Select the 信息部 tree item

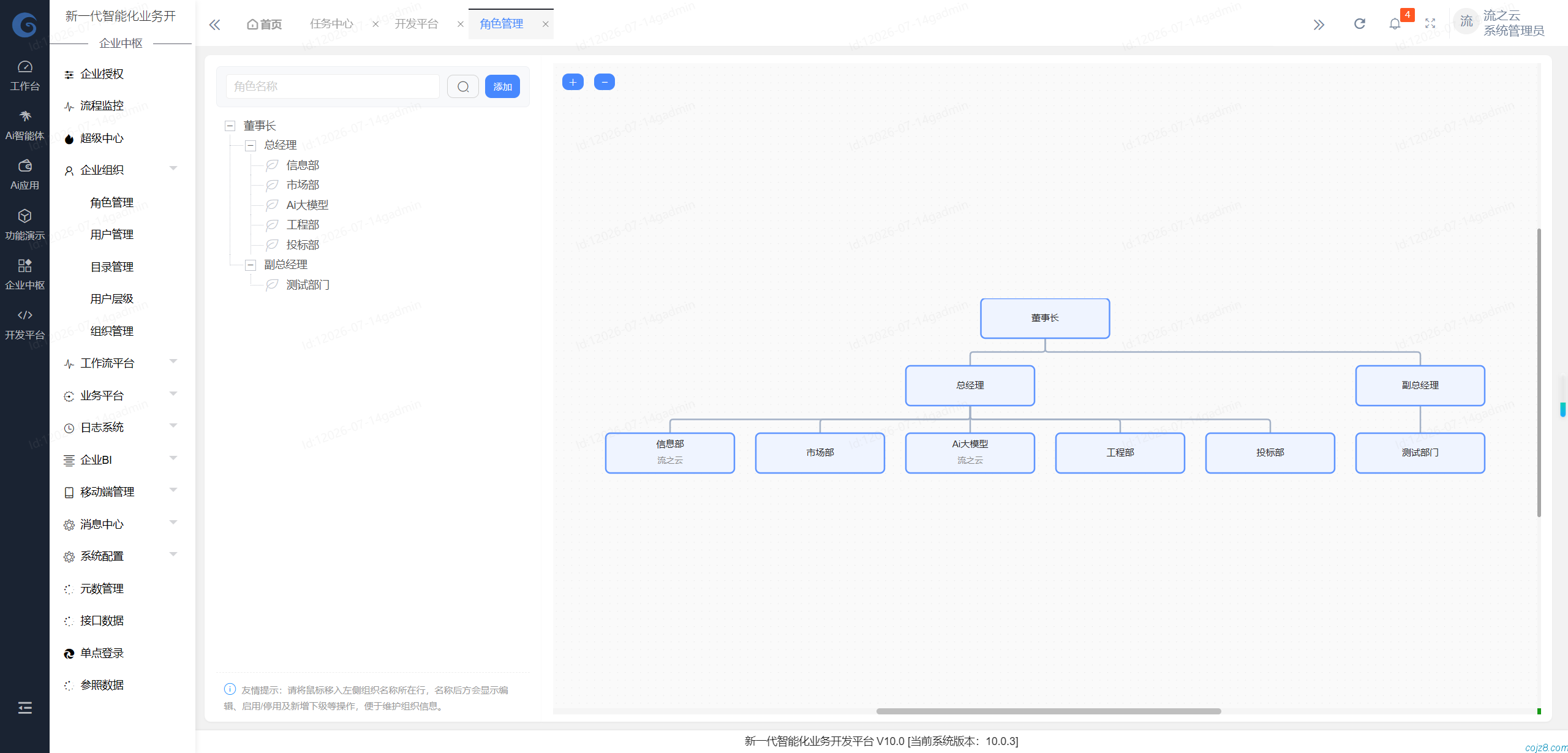(303, 165)
